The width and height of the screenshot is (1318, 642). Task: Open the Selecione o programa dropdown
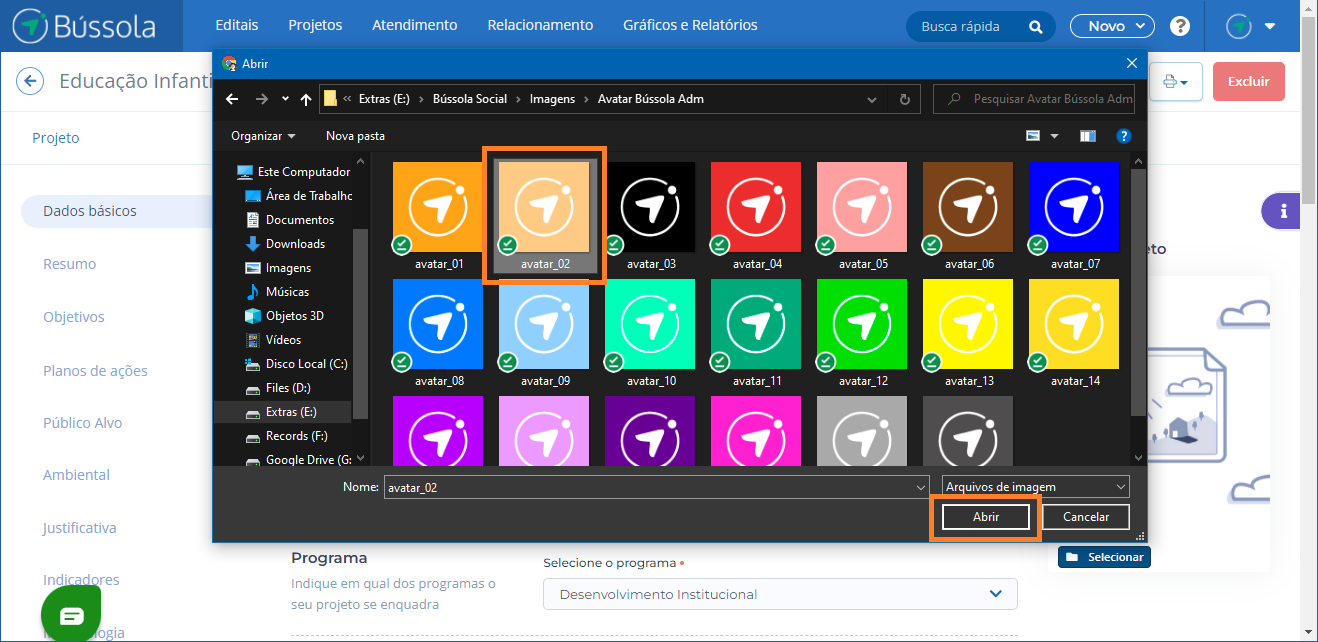click(x=780, y=594)
